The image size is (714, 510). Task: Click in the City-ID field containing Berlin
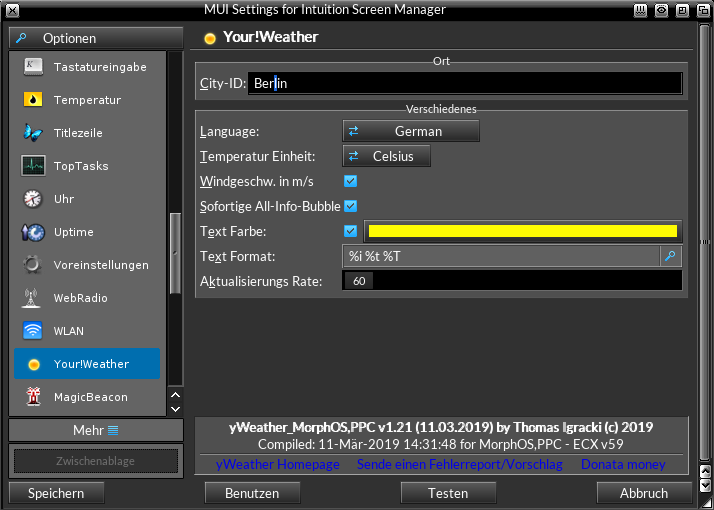pyautogui.click(x=465, y=83)
